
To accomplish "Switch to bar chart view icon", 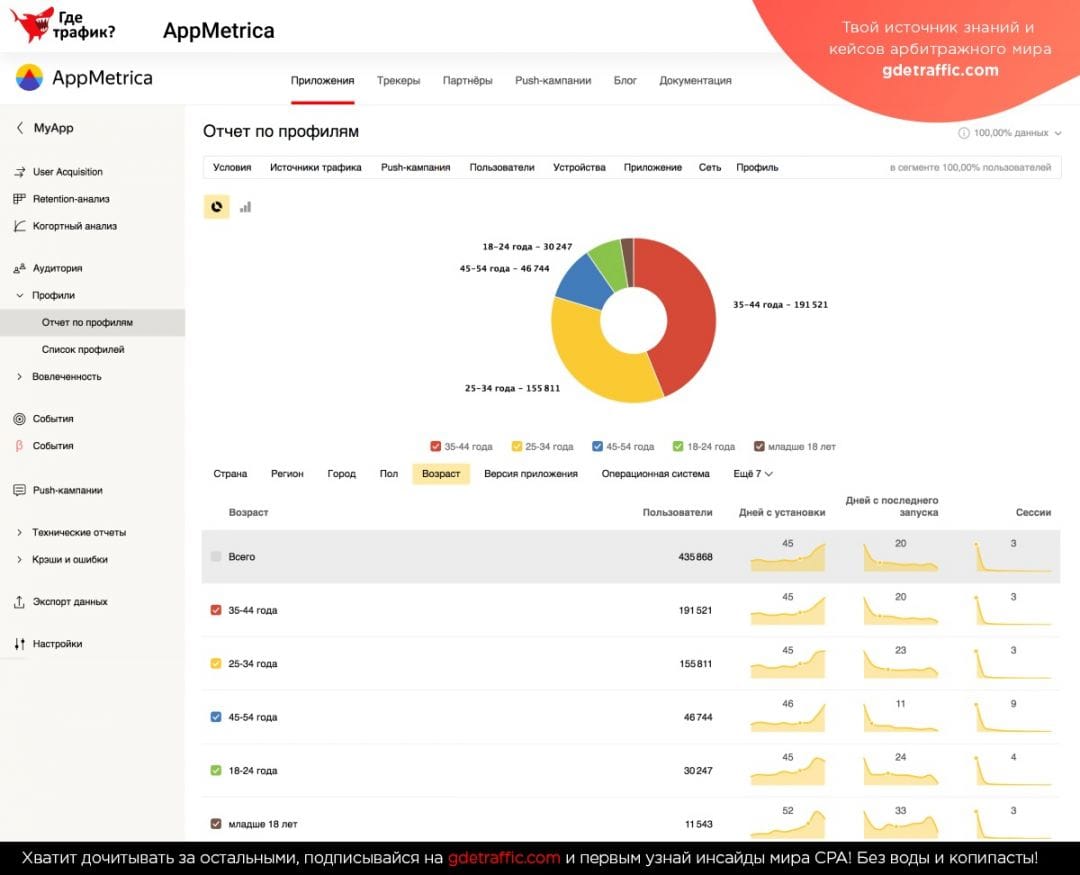I will point(245,207).
